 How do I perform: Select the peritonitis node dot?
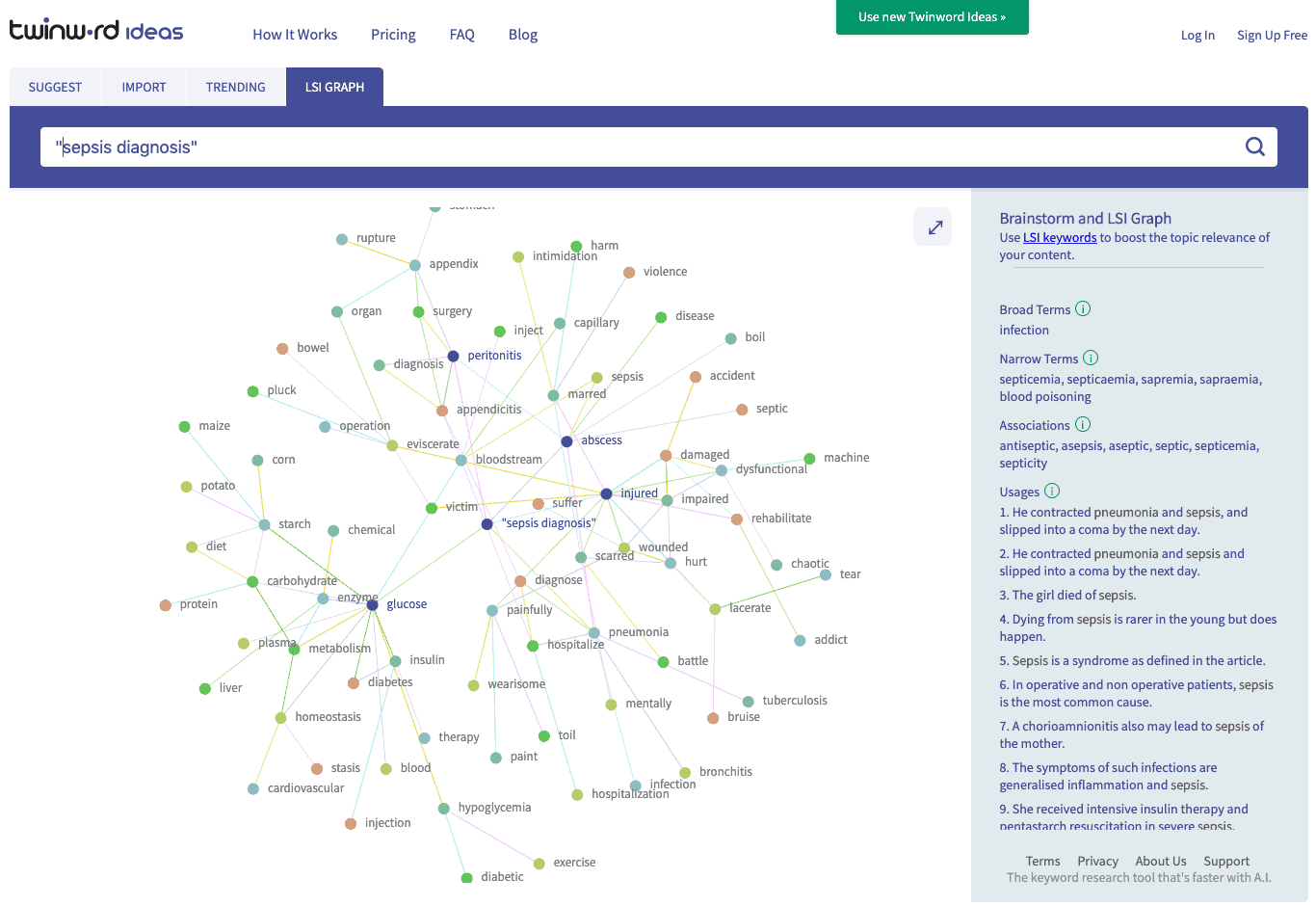point(453,357)
